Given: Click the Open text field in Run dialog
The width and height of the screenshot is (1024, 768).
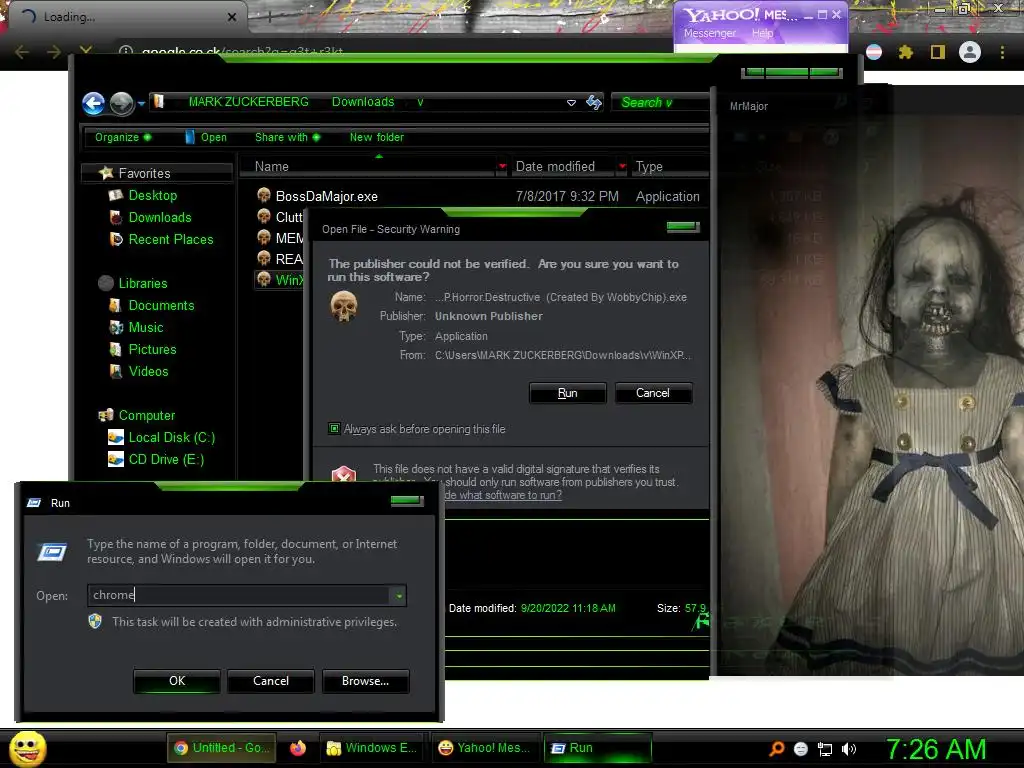Looking at the screenshot, I should coord(238,595).
